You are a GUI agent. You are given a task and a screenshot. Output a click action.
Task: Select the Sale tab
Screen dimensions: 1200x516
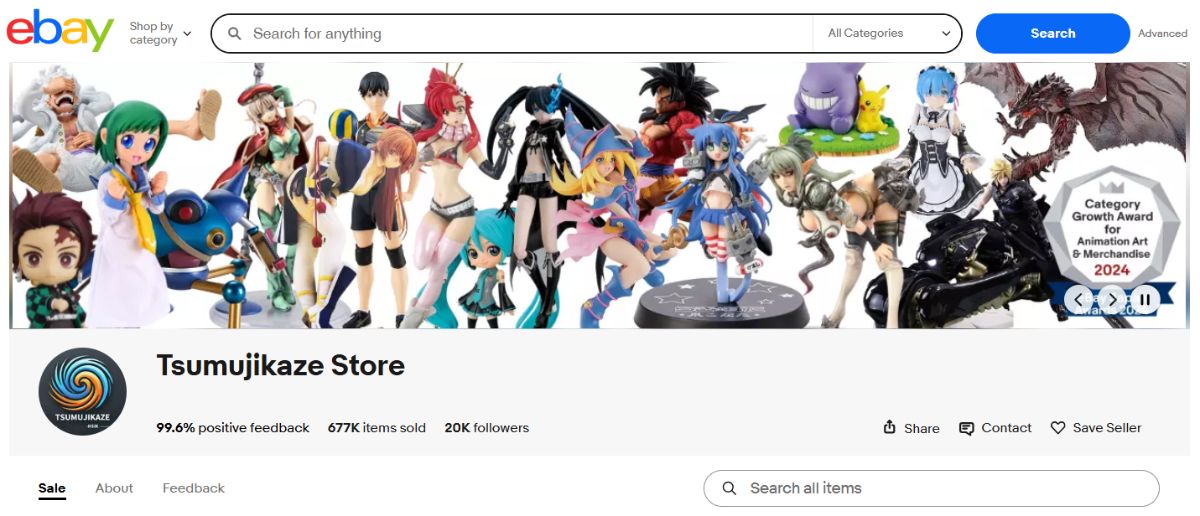52,488
